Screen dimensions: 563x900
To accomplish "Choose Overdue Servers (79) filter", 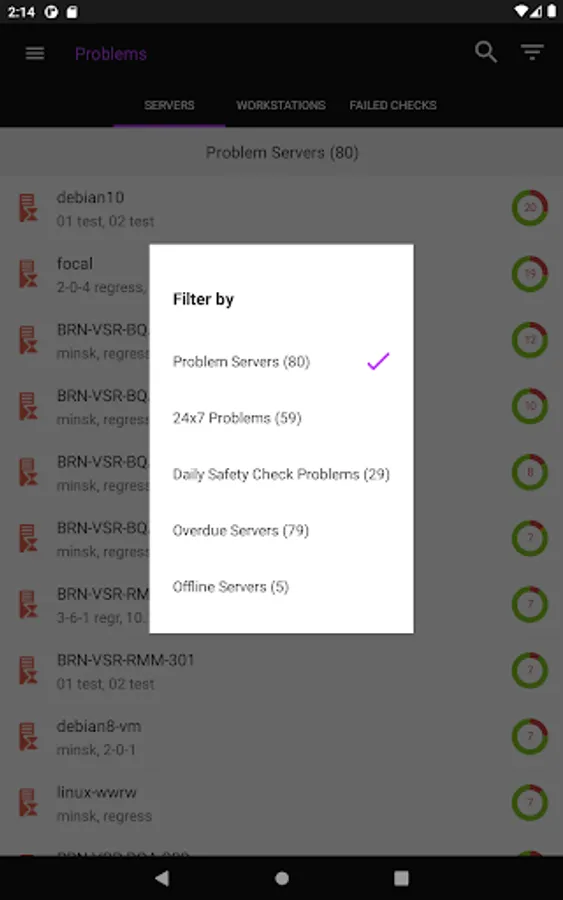I will point(281,530).
